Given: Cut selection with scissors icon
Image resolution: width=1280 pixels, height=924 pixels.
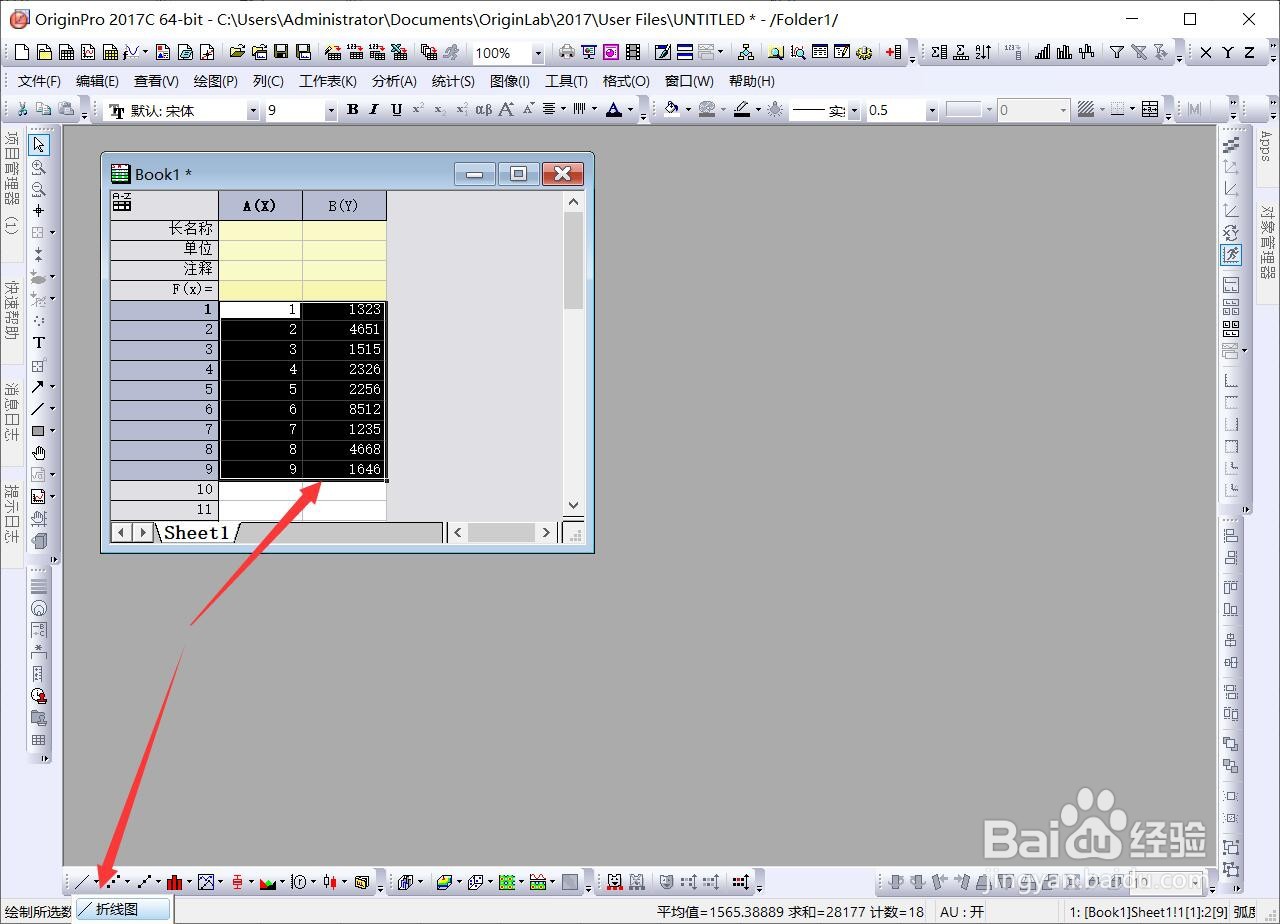Looking at the screenshot, I should (22, 110).
